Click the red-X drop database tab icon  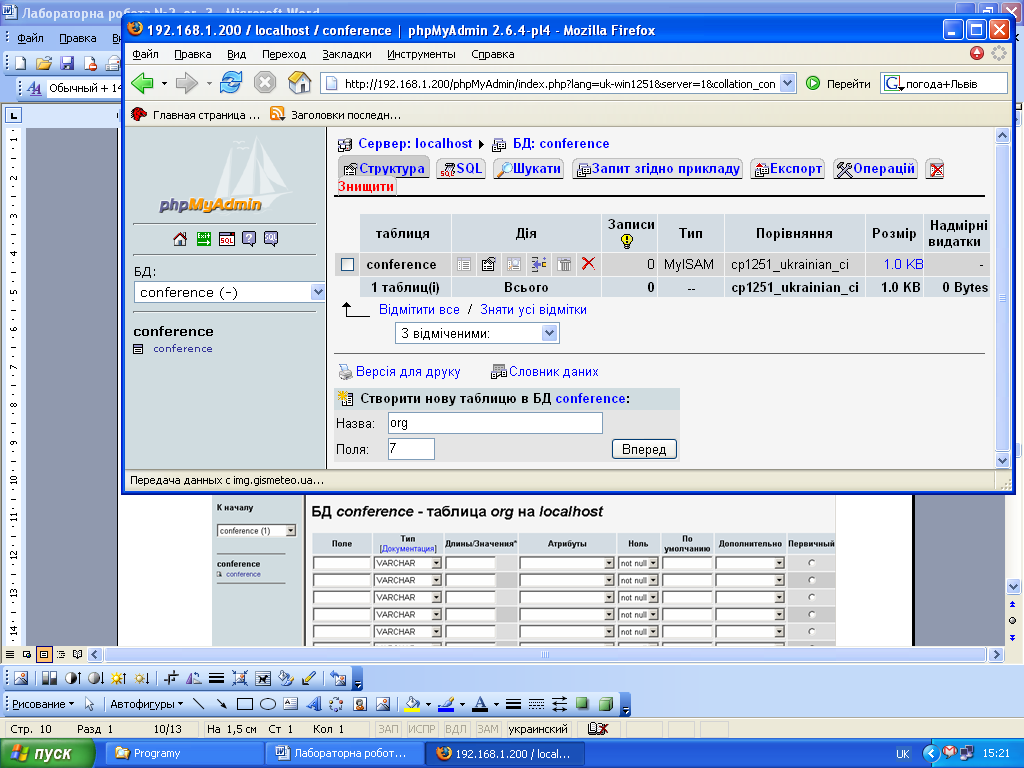pyautogui.click(x=935, y=170)
